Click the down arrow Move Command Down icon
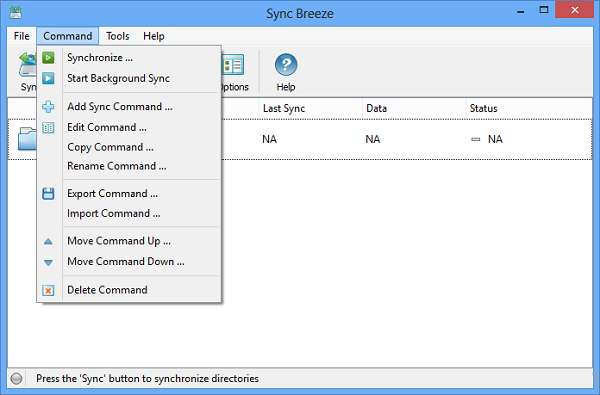 (x=48, y=263)
